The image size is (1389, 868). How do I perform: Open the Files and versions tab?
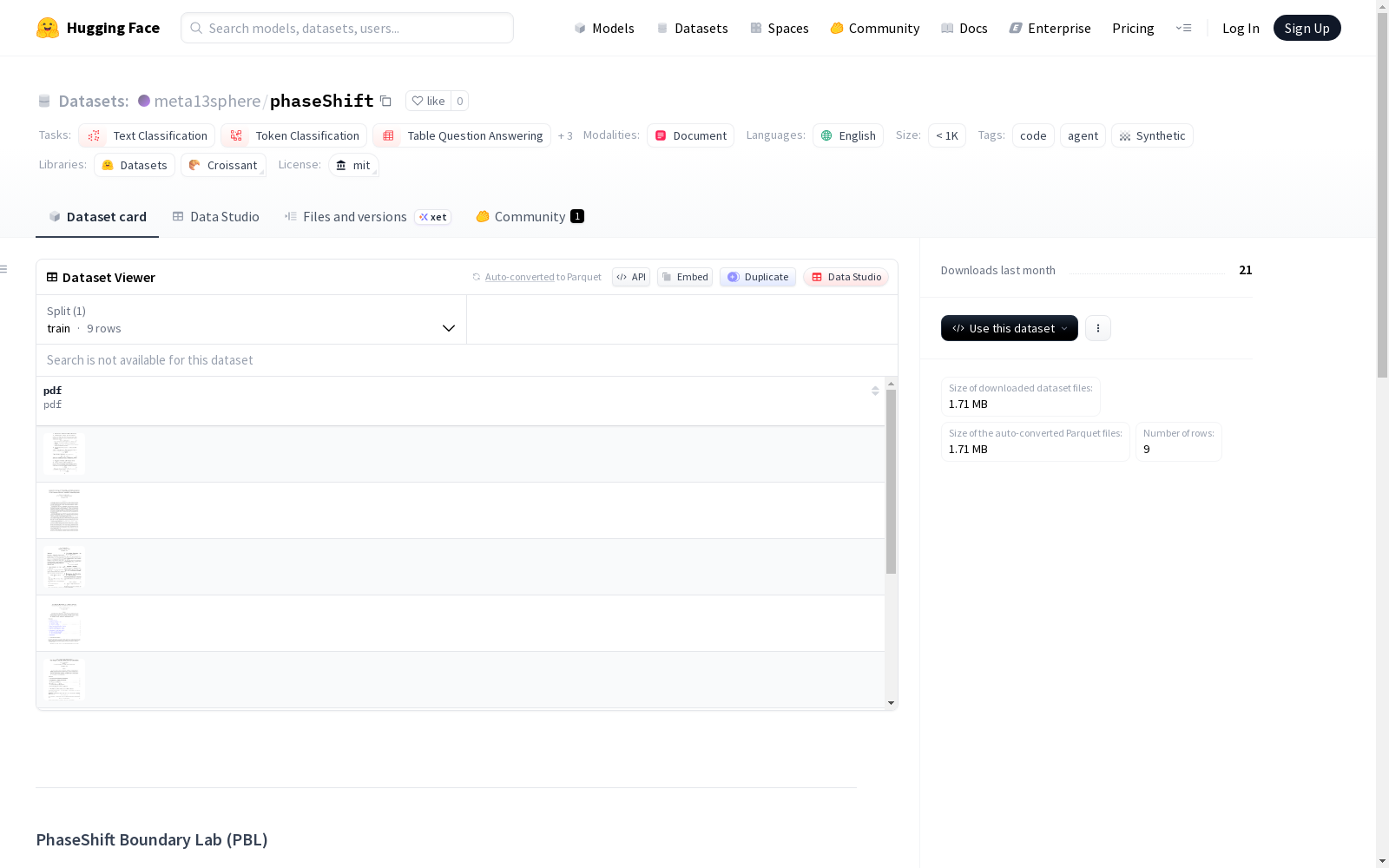tap(367, 217)
